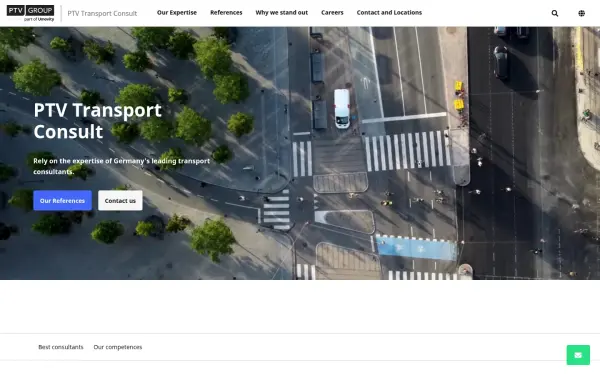This screenshot has width=600, height=375.
Task: Jump to Best consultants section
Action: (61, 347)
